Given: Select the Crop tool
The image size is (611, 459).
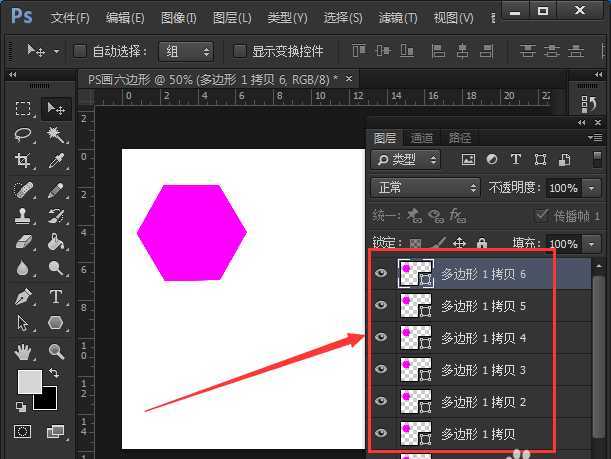Looking at the screenshot, I should click(23, 161).
